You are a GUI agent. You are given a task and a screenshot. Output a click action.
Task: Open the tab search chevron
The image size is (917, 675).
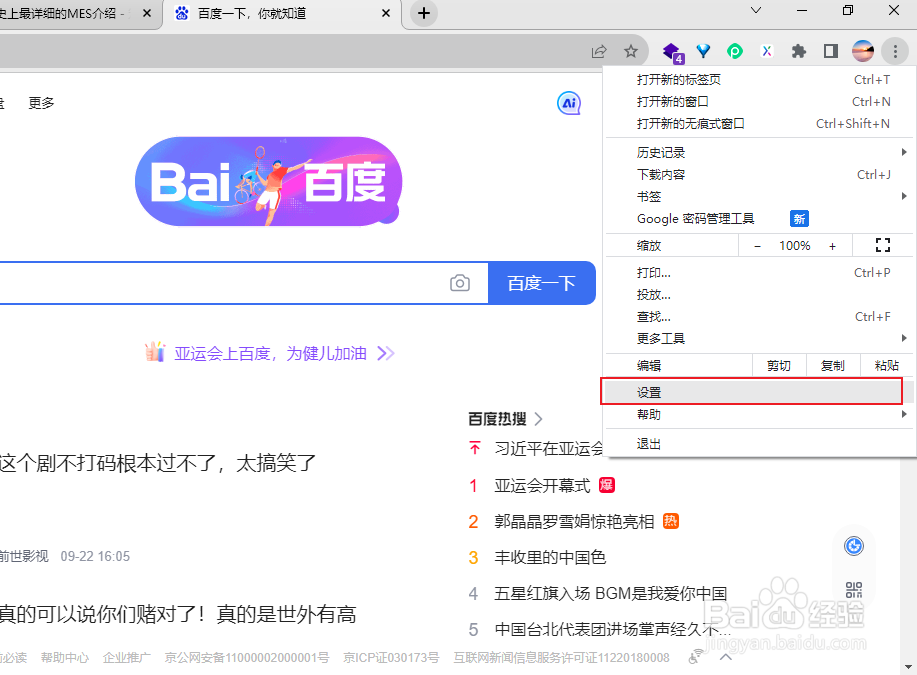756,10
